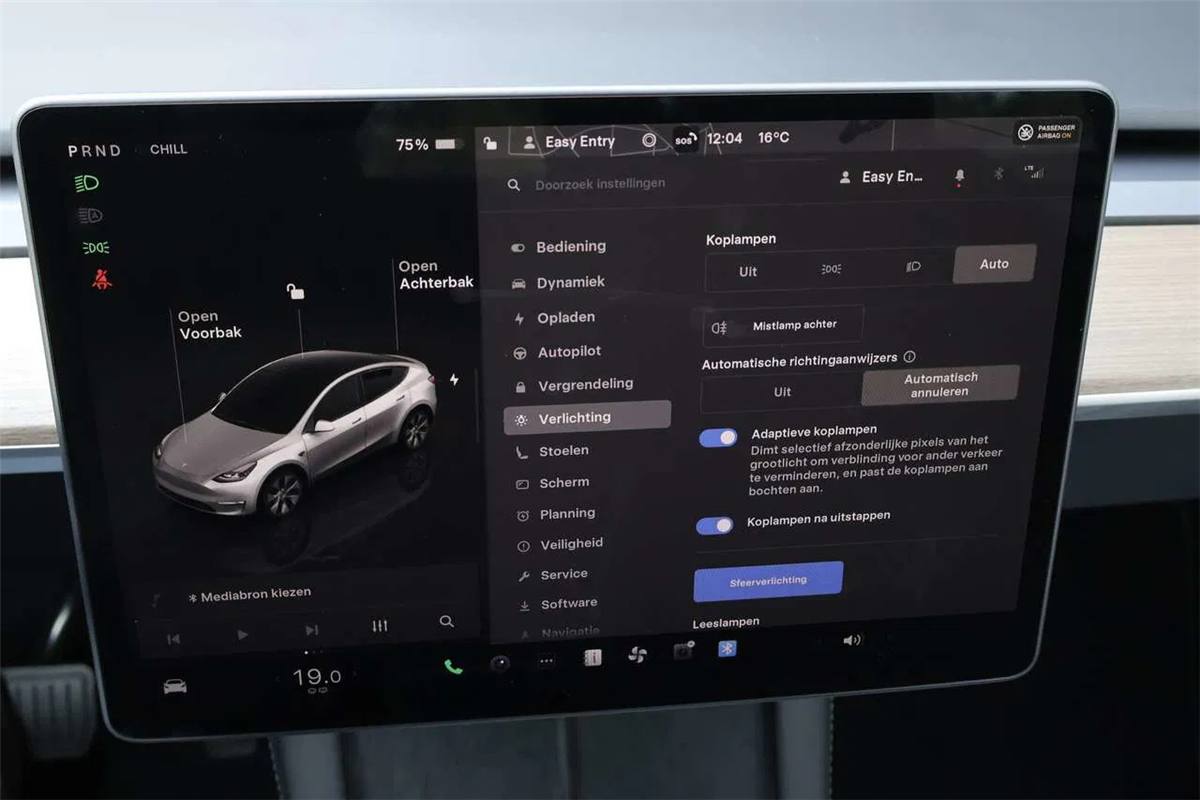Click the volume speaker icon
This screenshot has width=1200, height=800.
(x=852, y=640)
